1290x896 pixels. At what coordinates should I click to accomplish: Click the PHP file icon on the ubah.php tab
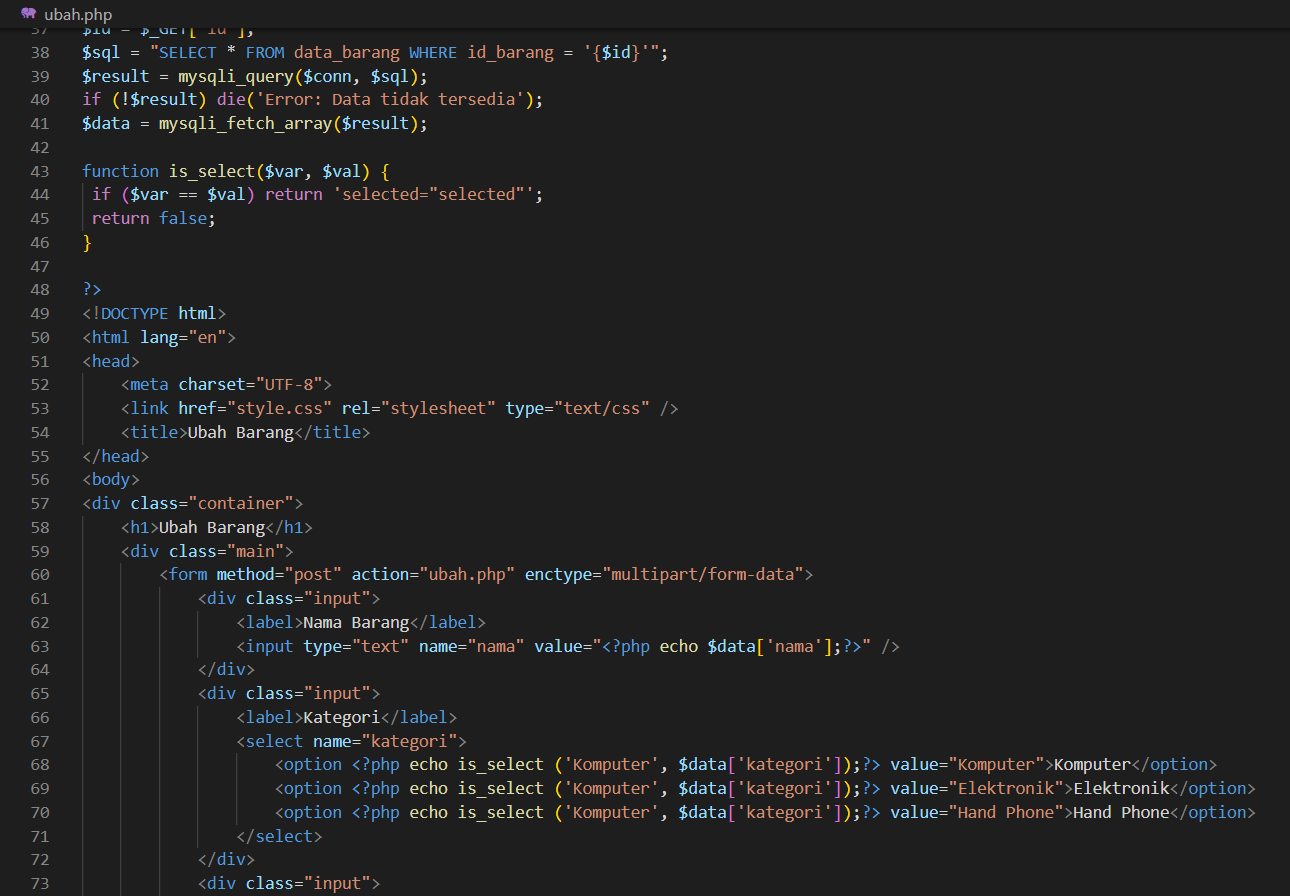[x=28, y=14]
